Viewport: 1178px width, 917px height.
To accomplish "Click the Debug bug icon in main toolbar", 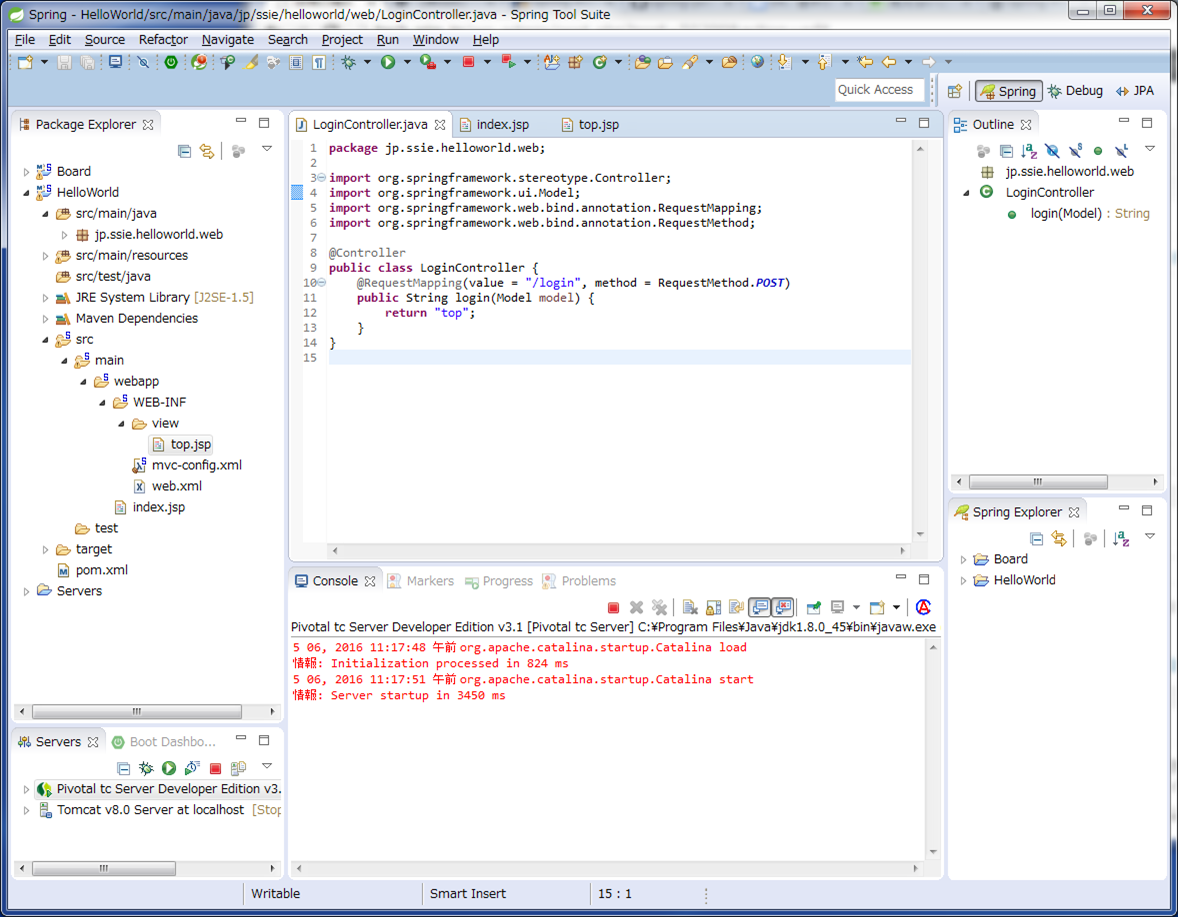I will coord(349,63).
